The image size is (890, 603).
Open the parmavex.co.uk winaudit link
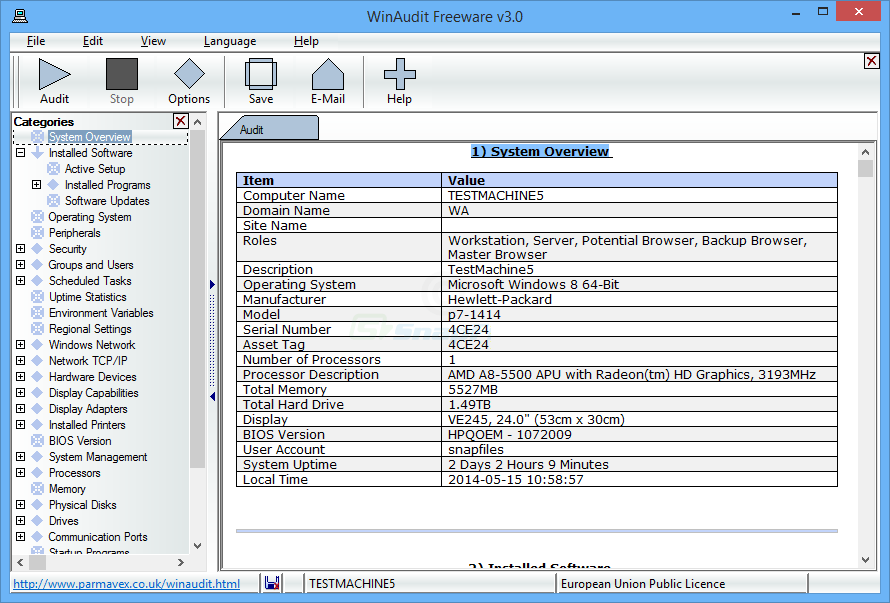pos(127,584)
